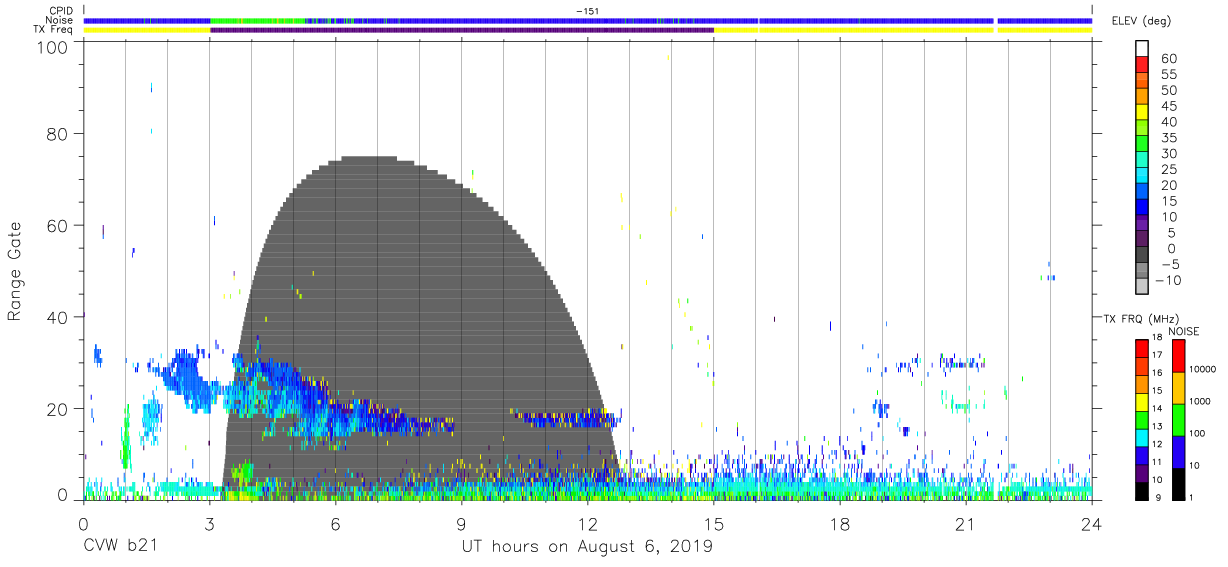The height and width of the screenshot is (567, 1228).
Task: Click the '14' TX FRQ colorbar label
Action: point(1156,409)
